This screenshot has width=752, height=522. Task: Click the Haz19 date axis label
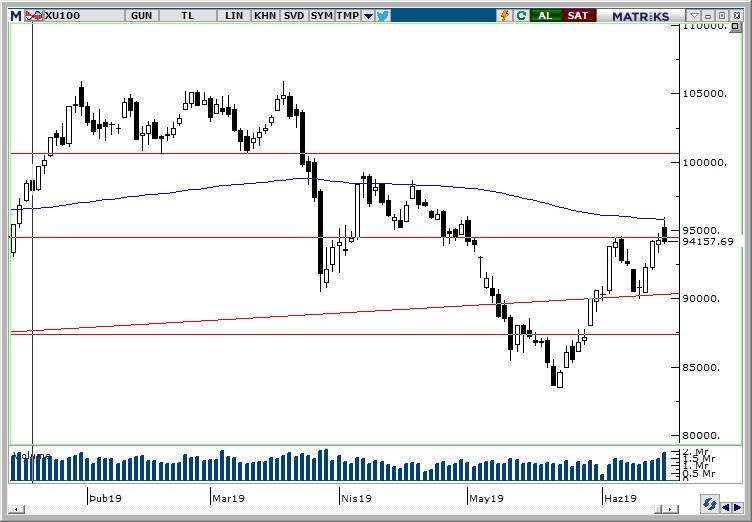coord(620,498)
